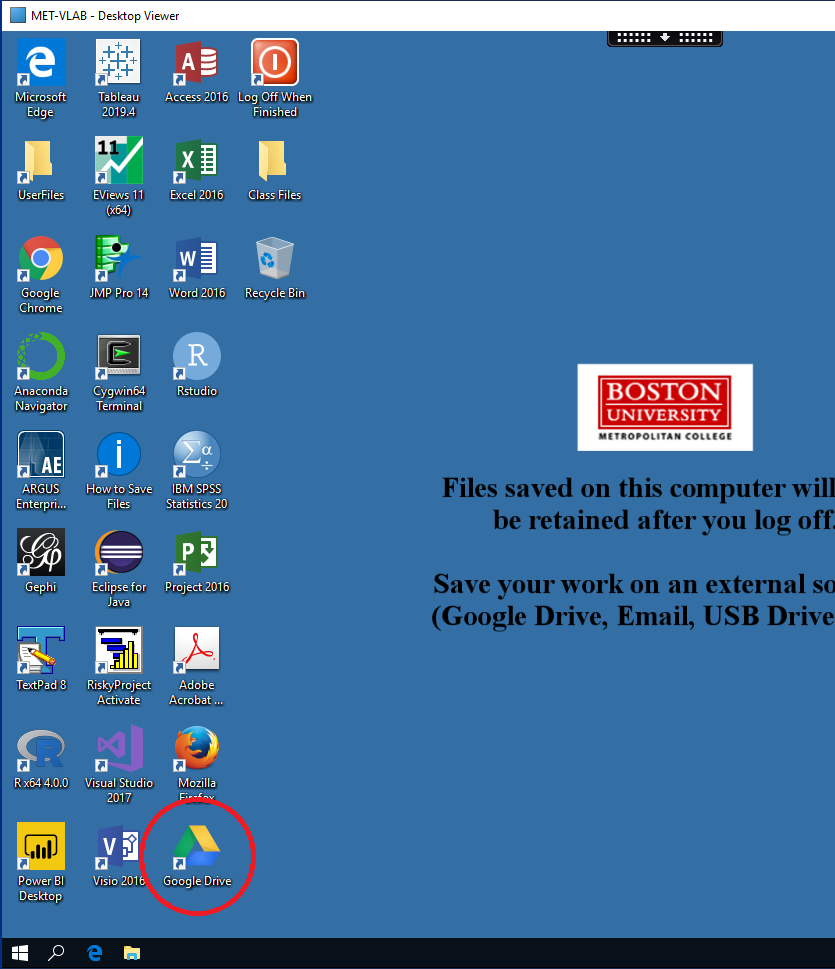Viewport: 835px width, 969px height.
Task: Click the RStudio desktop shortcut
Action: pyautogui.click(x=197, y=358)
